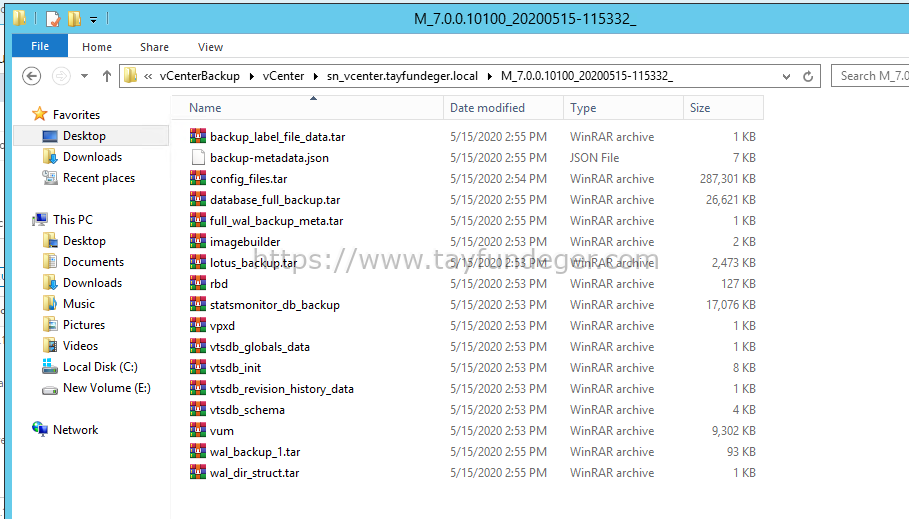Select This PC in the navigation pane
The image size is (909, 519).
pyautogui.click(x=72, y=219)
